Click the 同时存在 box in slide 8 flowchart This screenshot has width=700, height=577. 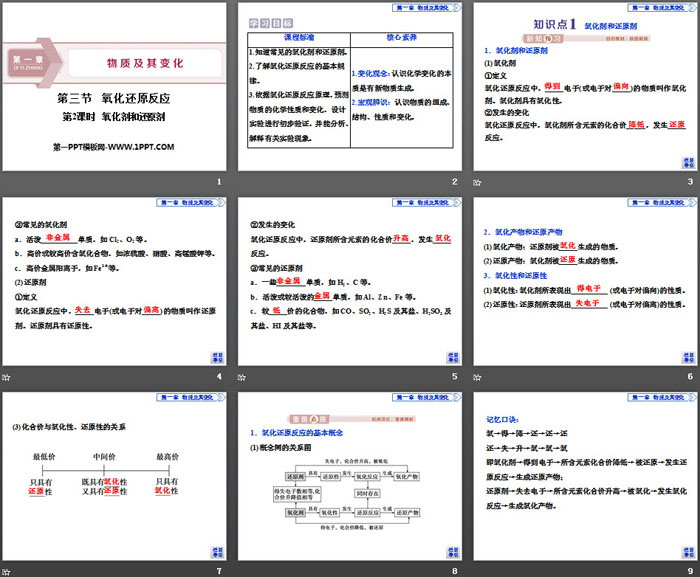[x=367, y=493]
